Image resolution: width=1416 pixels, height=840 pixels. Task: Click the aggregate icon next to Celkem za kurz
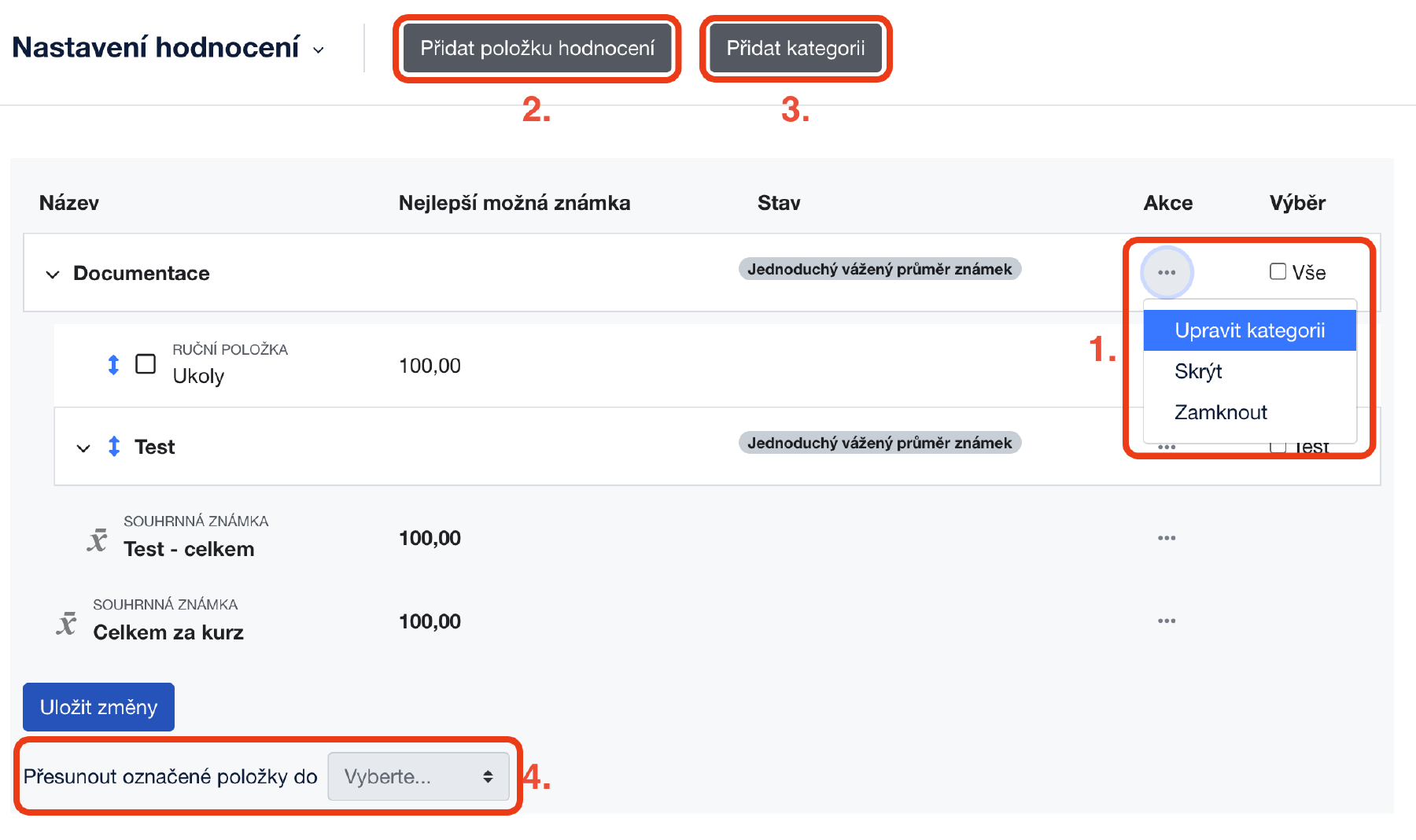tap(67, 623)
